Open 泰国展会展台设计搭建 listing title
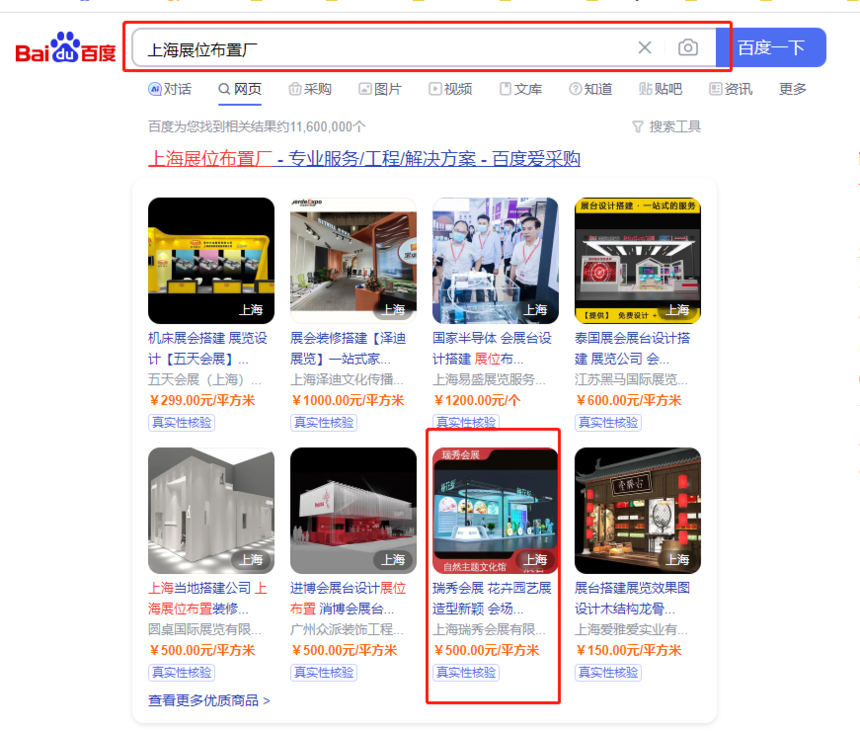Viewport: 860px width, 732px height. [632, 348]
